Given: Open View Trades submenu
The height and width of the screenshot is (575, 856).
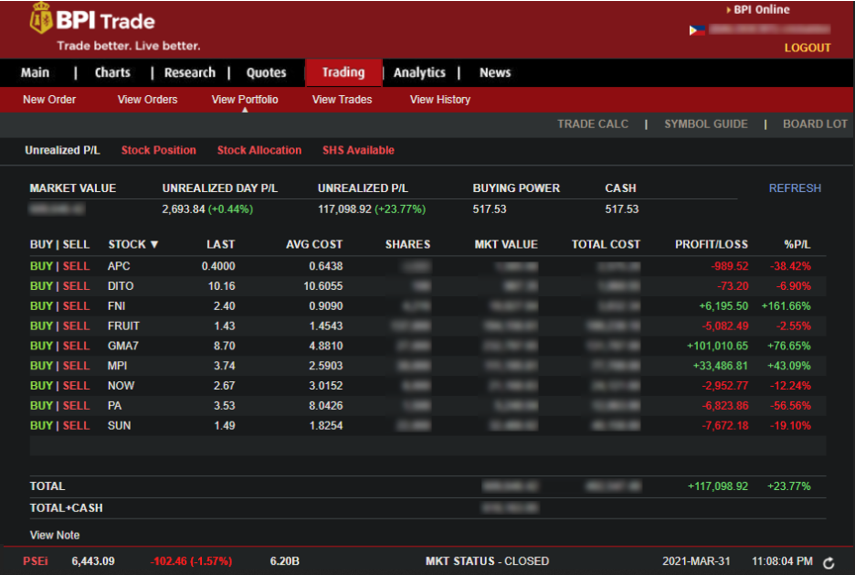Looking at the screenshot, I should click(x=342, y=99).
